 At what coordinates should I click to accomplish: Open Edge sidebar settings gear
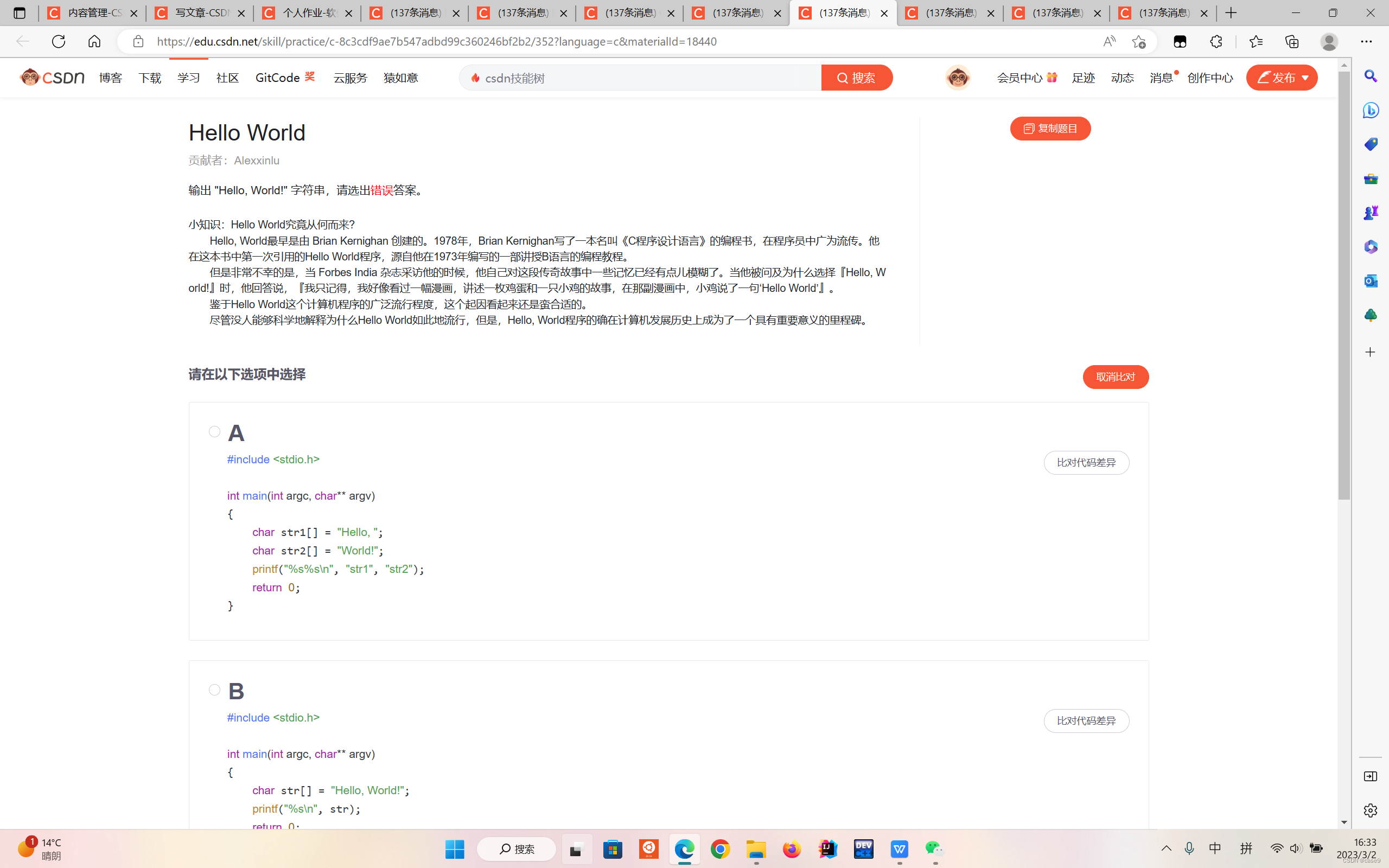pyautogui.click(x=1371, y=810)
